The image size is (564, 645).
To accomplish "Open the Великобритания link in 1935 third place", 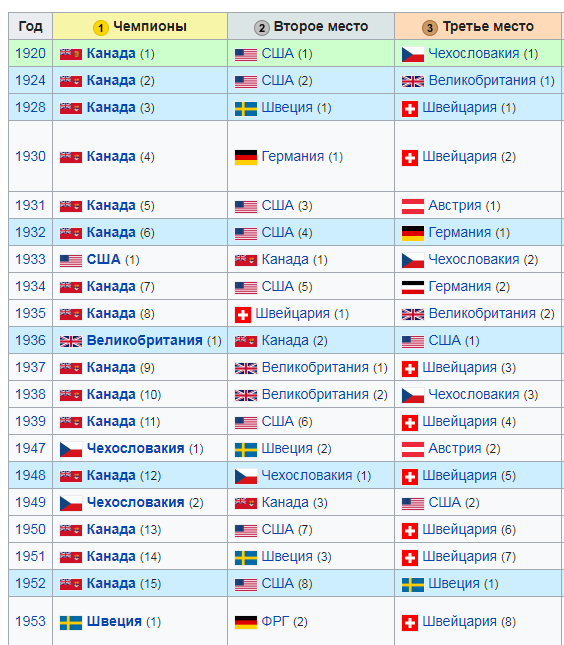I will point(482,313).
